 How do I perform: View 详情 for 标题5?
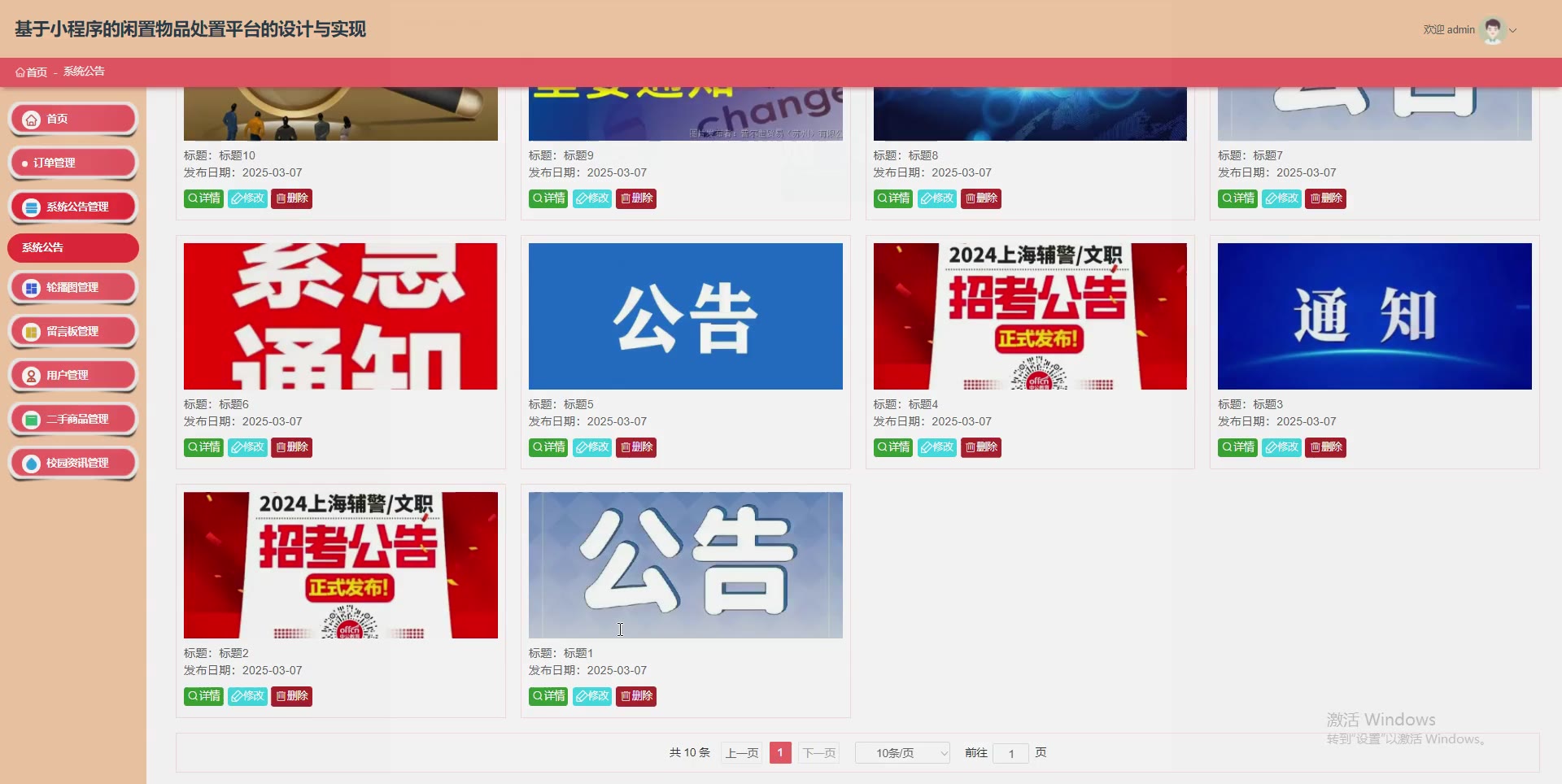coord(548,447)
